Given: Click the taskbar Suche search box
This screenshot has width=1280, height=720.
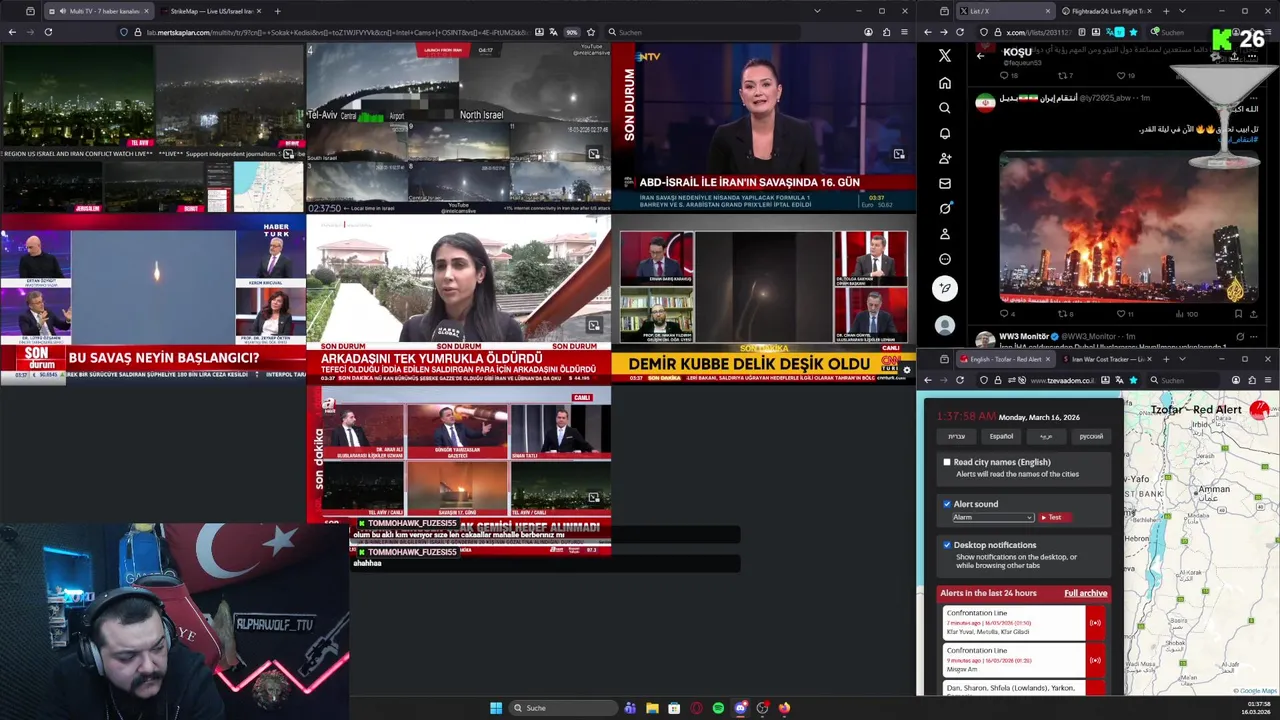Looking at the screenshot, I should 562,708.
